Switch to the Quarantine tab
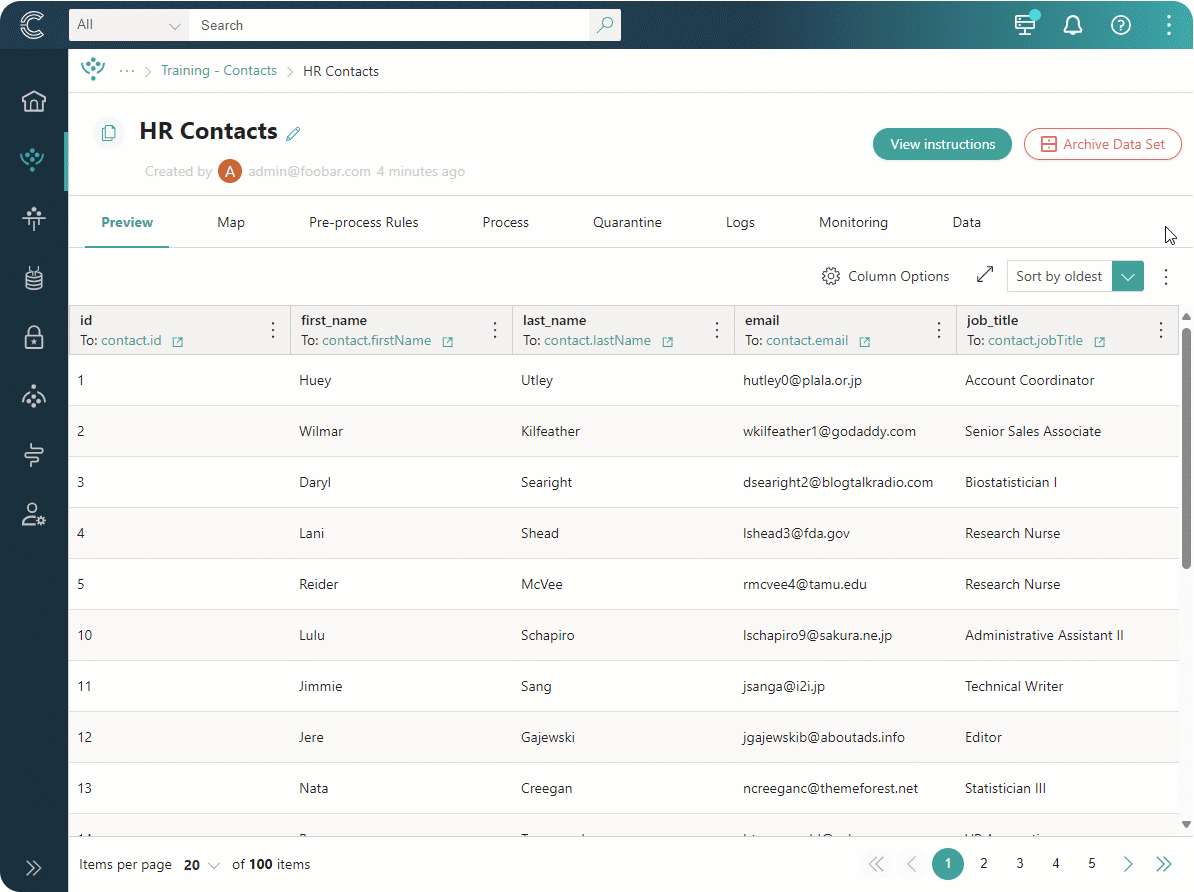 (627, 222)
